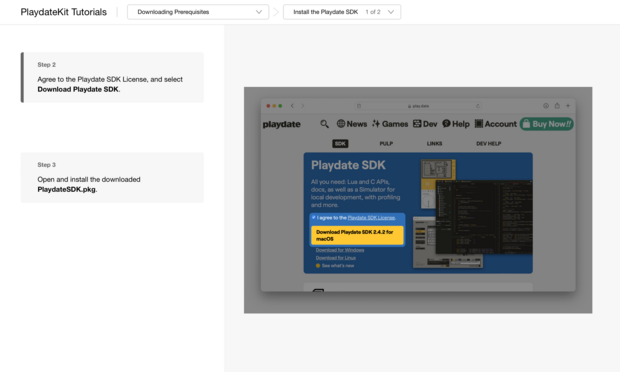Click the Playdate SDK heading text
The width and height of the screenshot is (620, 372).
pos(348,165)
